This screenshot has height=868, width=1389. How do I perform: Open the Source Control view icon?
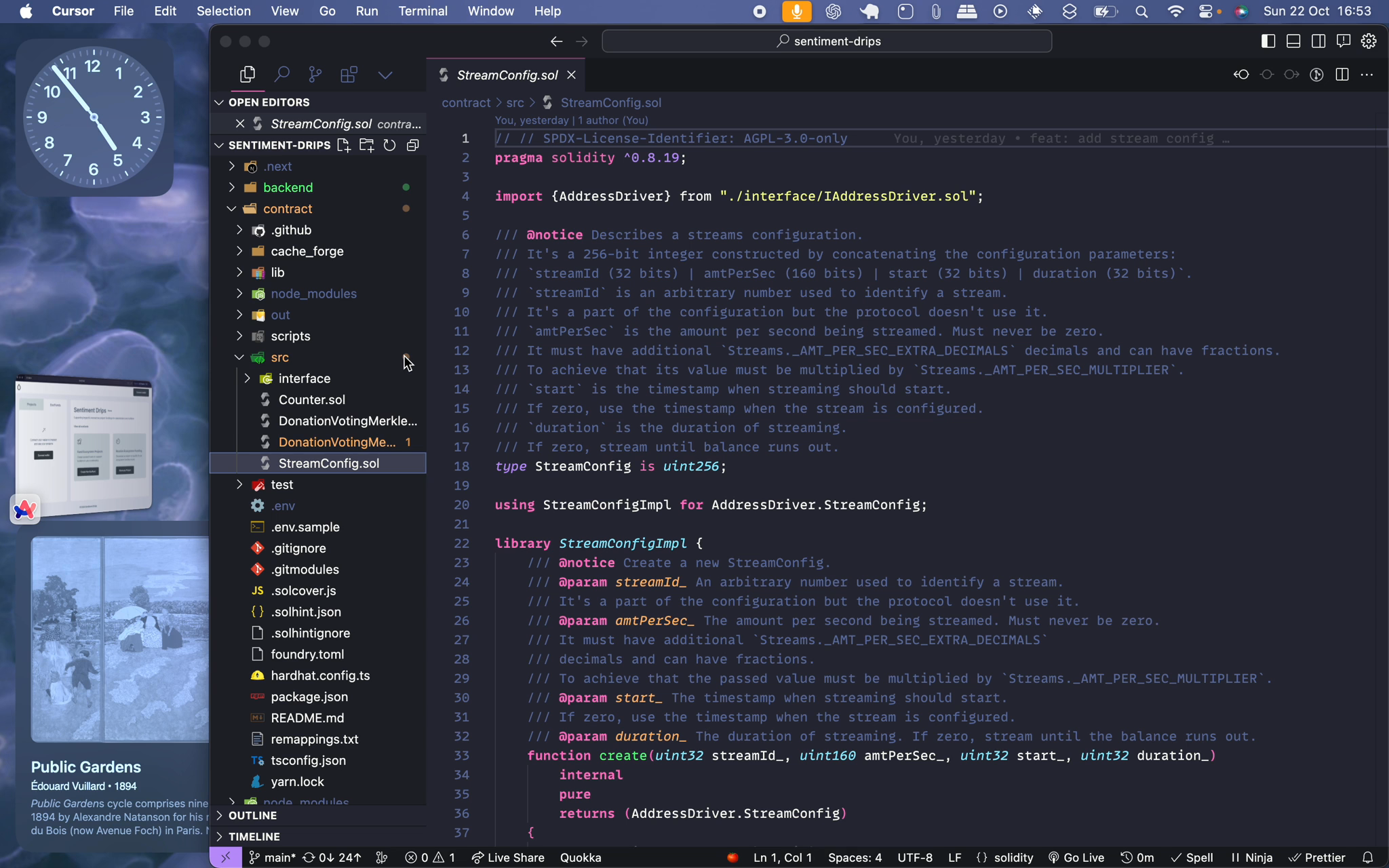point(315,75)
